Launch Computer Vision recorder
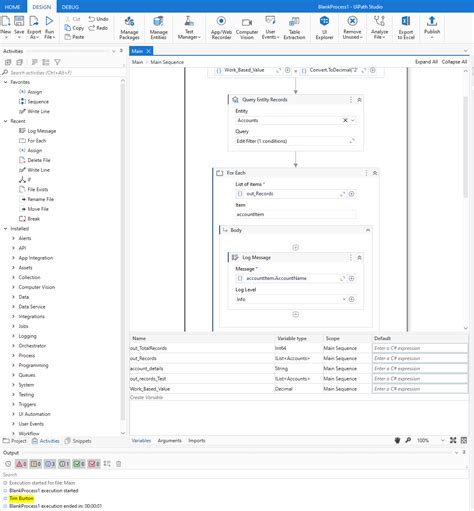 pyautogui.click(x=247, y=27)
